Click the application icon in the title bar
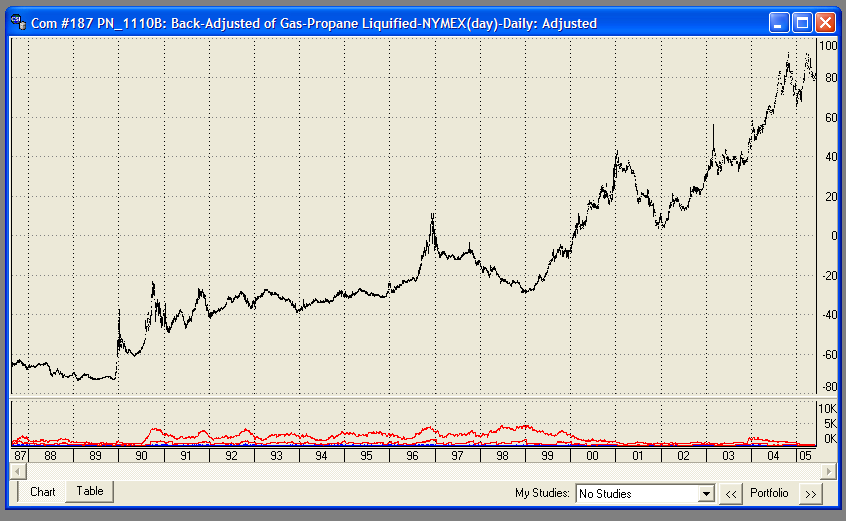The image size is (846, 521). pyautogui.click(x=17, y=22)
